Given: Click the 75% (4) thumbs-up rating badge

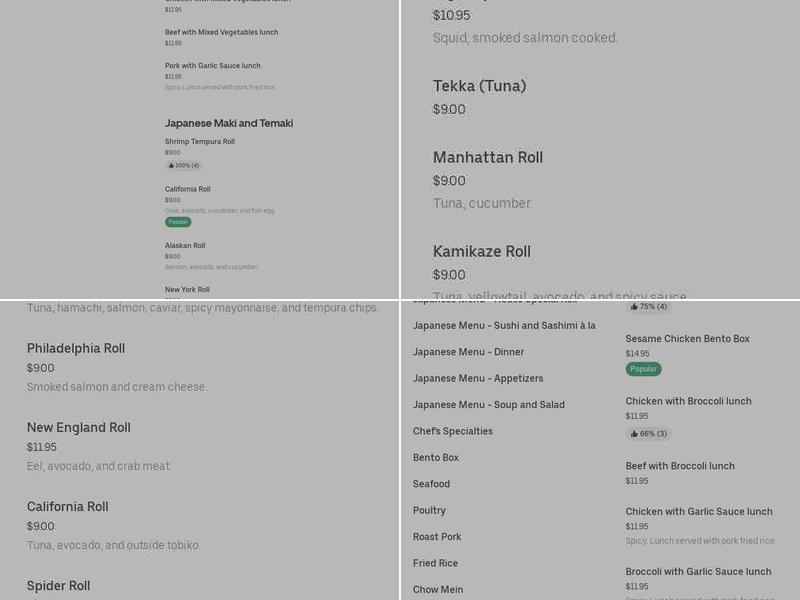Looking at the screenshot, I should [648, 307].
